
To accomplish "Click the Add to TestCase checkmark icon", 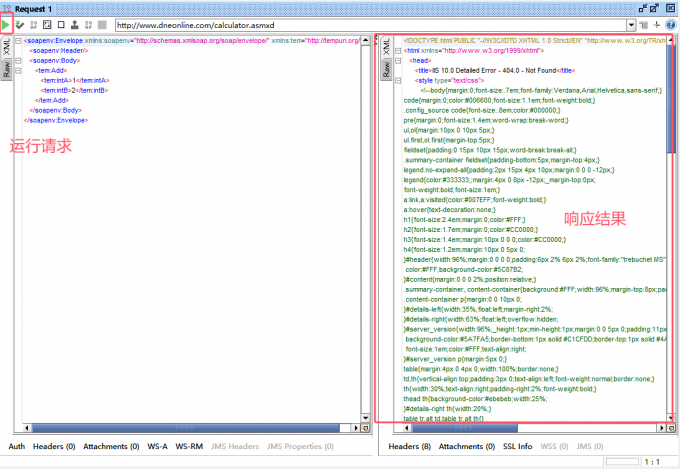I will [20, 25].
